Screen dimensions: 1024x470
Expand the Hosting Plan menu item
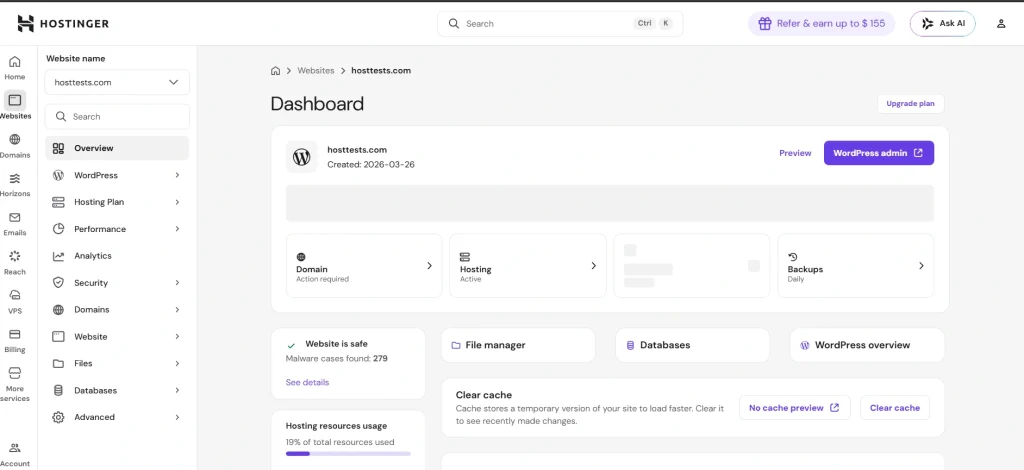(177, 202)
